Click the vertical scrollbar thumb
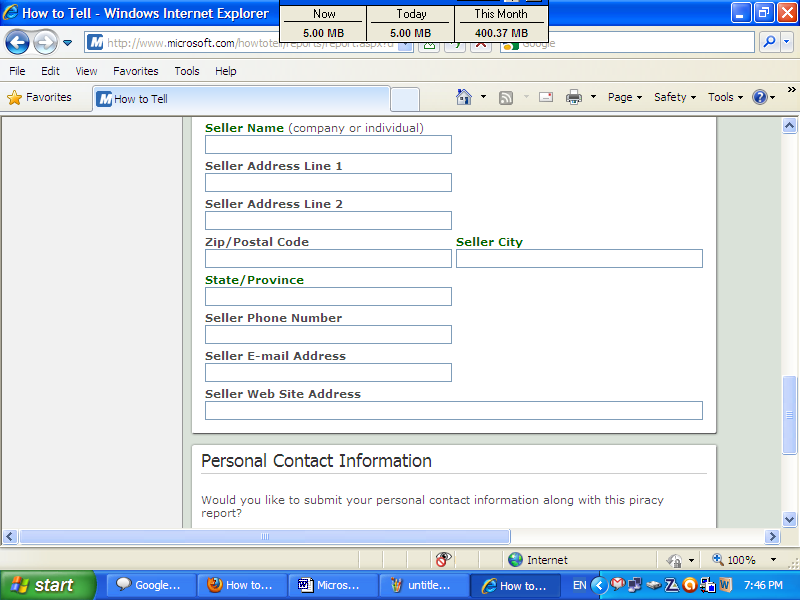Viewport: 800px width, 600px height. tap(789, 415)
